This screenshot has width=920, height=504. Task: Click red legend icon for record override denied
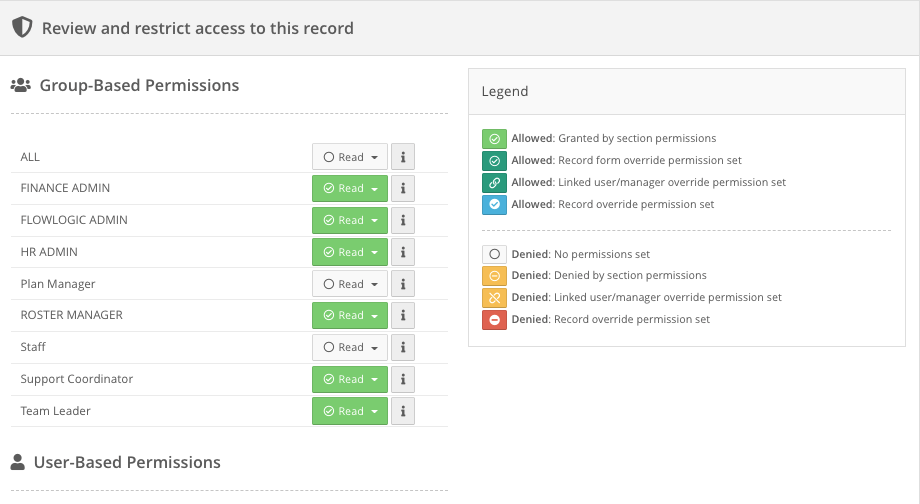point(495,320)
